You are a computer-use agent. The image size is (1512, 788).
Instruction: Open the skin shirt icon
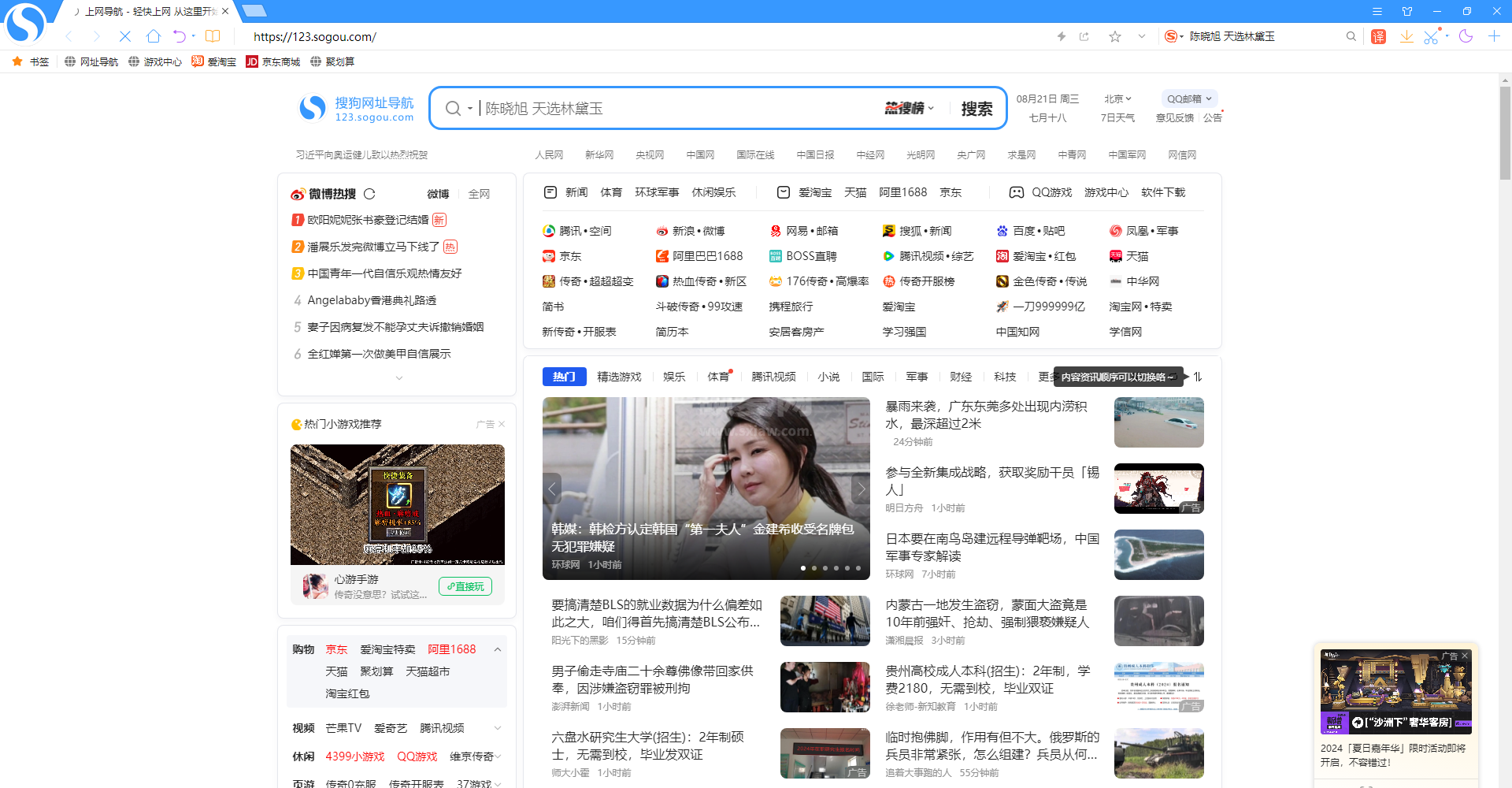(1407, 11)
